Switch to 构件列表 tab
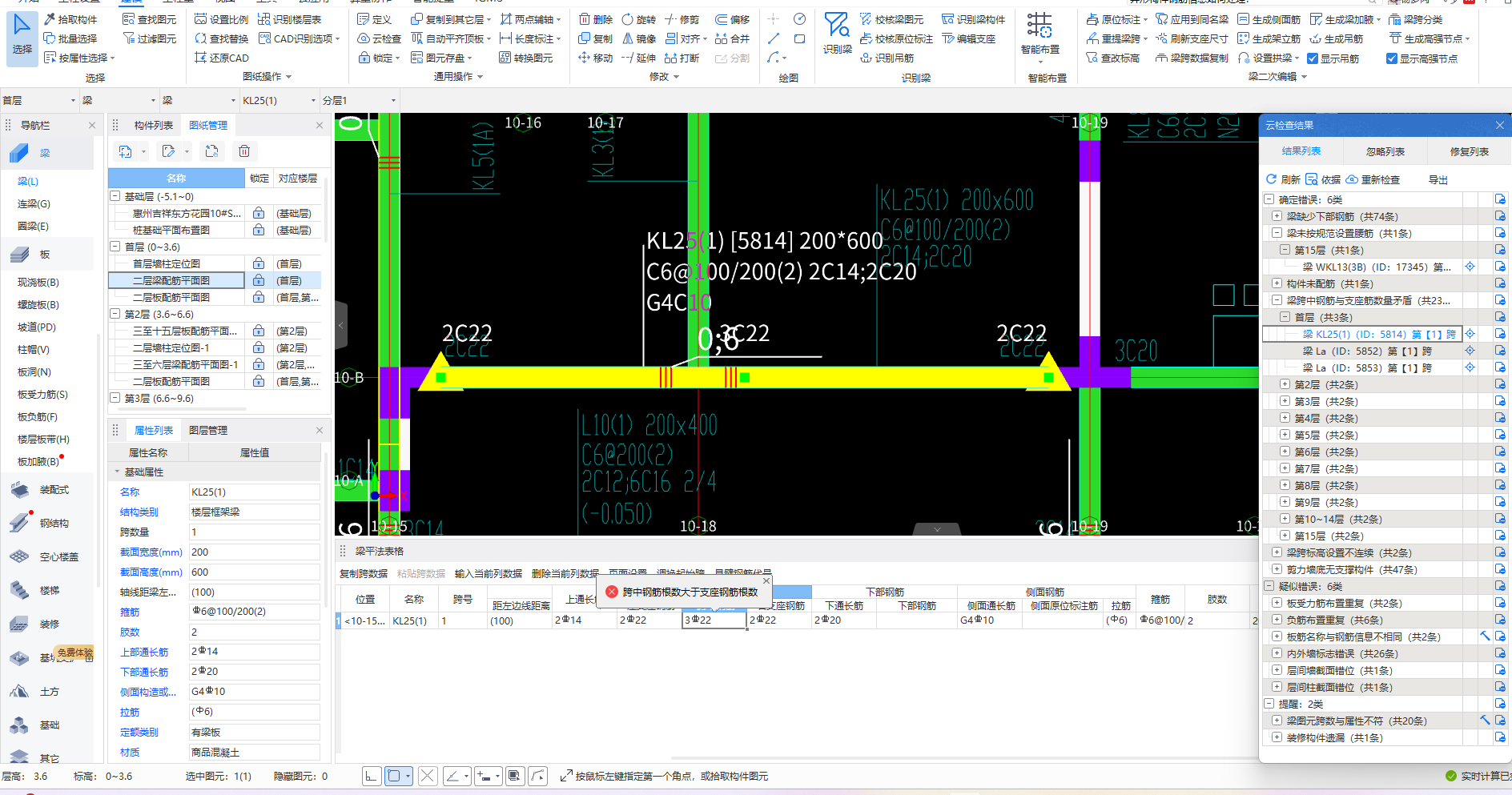 (x=154, y=126)
